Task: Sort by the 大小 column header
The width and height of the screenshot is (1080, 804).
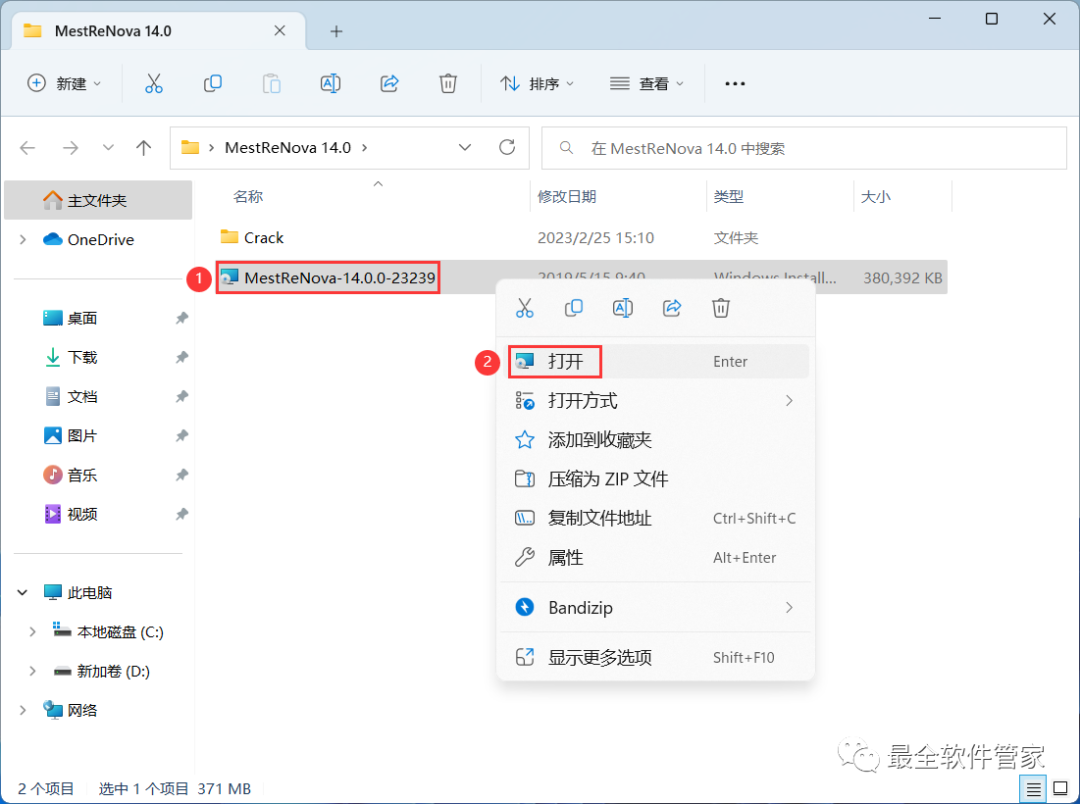Action: (875, 196)
